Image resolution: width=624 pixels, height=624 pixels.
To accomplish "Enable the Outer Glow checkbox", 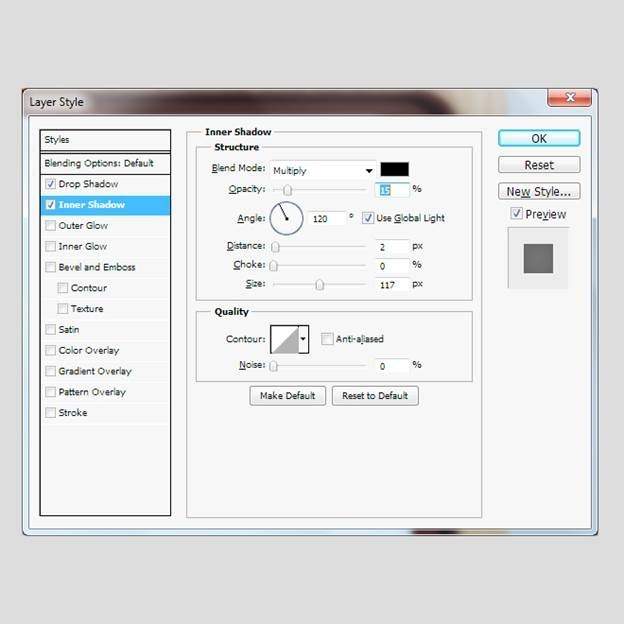I will click(51, 226).
